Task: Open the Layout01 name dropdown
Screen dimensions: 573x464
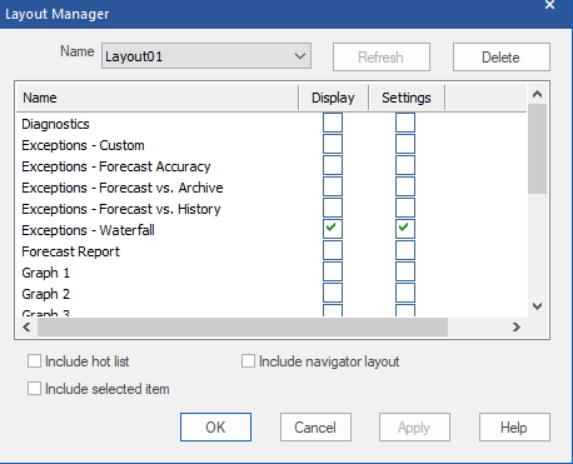Action: point(206,56)
